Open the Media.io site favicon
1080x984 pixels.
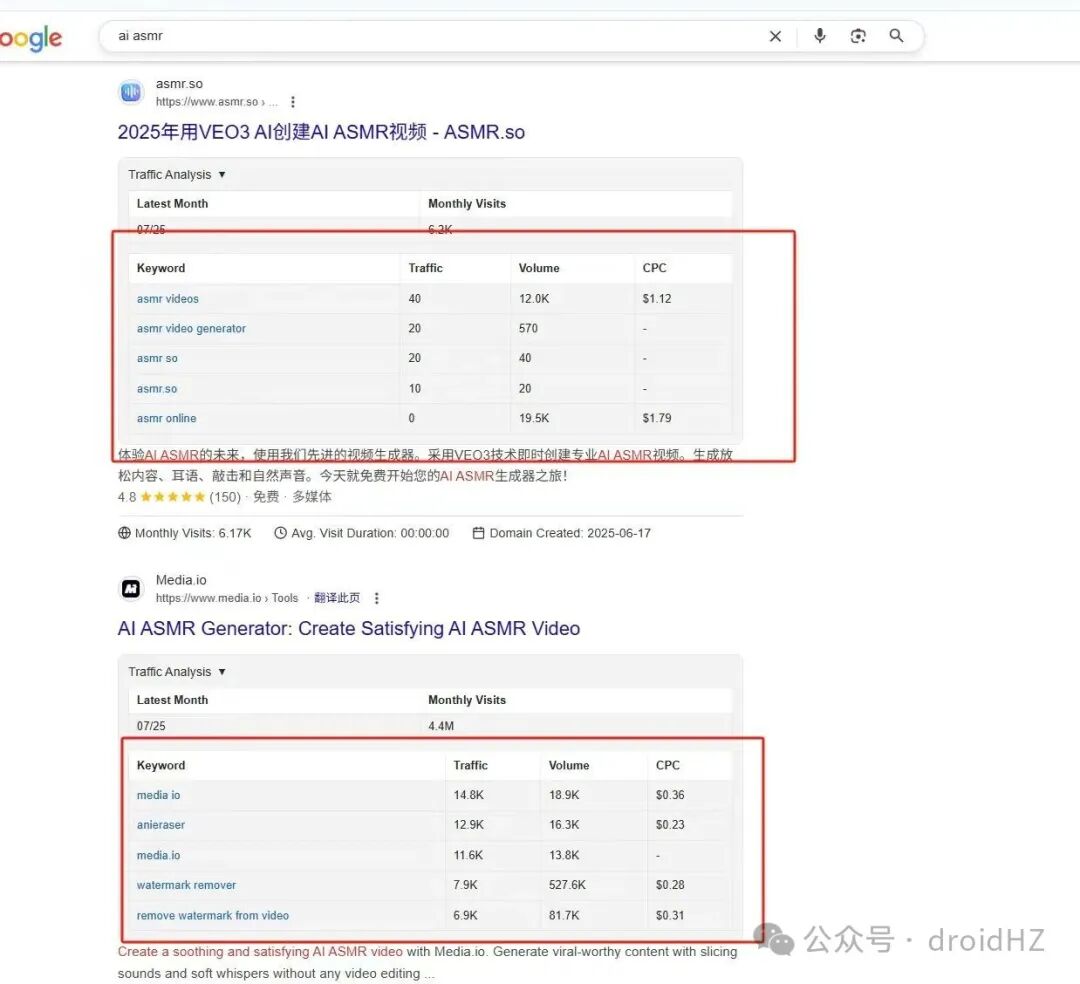pos(131,588)
